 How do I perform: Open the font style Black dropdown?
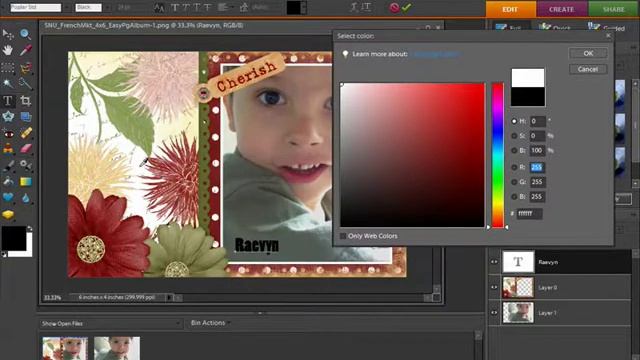point(107,7)
